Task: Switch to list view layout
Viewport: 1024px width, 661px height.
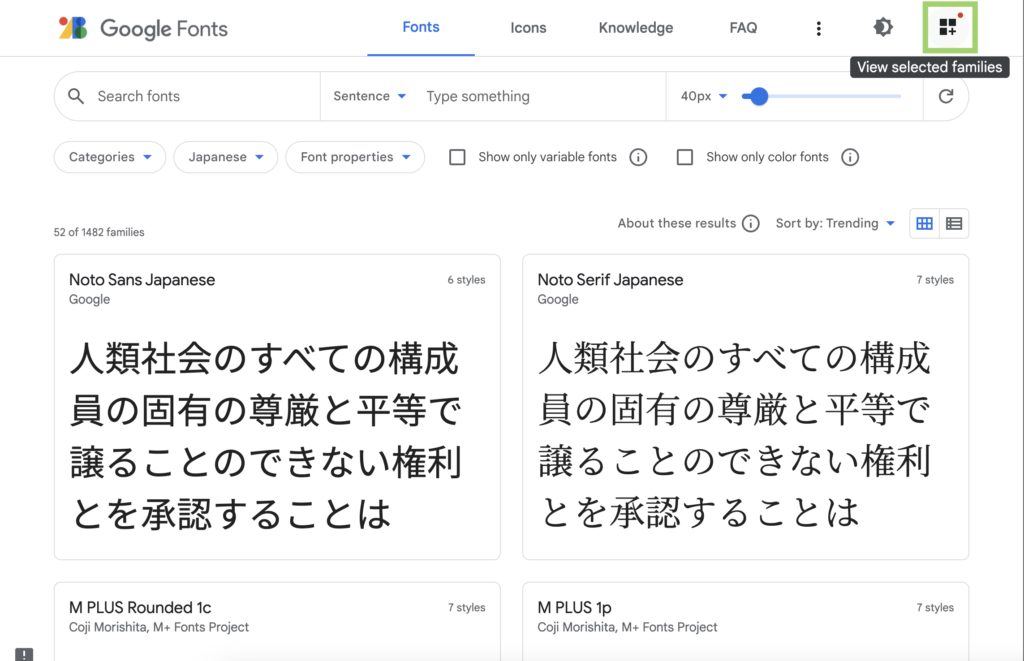Action: (954, 224)
